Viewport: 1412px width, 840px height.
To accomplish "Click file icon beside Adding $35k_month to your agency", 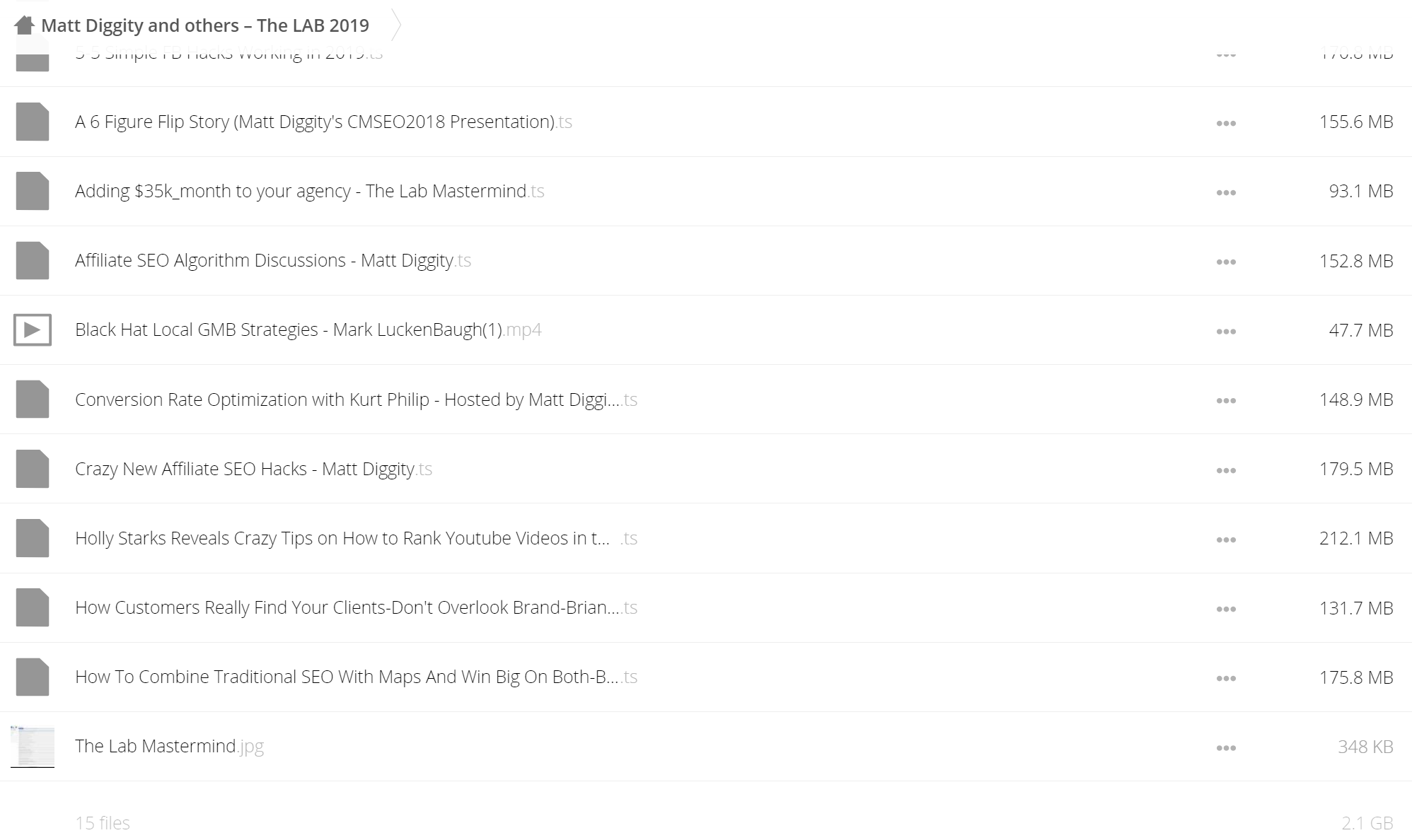I will (33, 191).
